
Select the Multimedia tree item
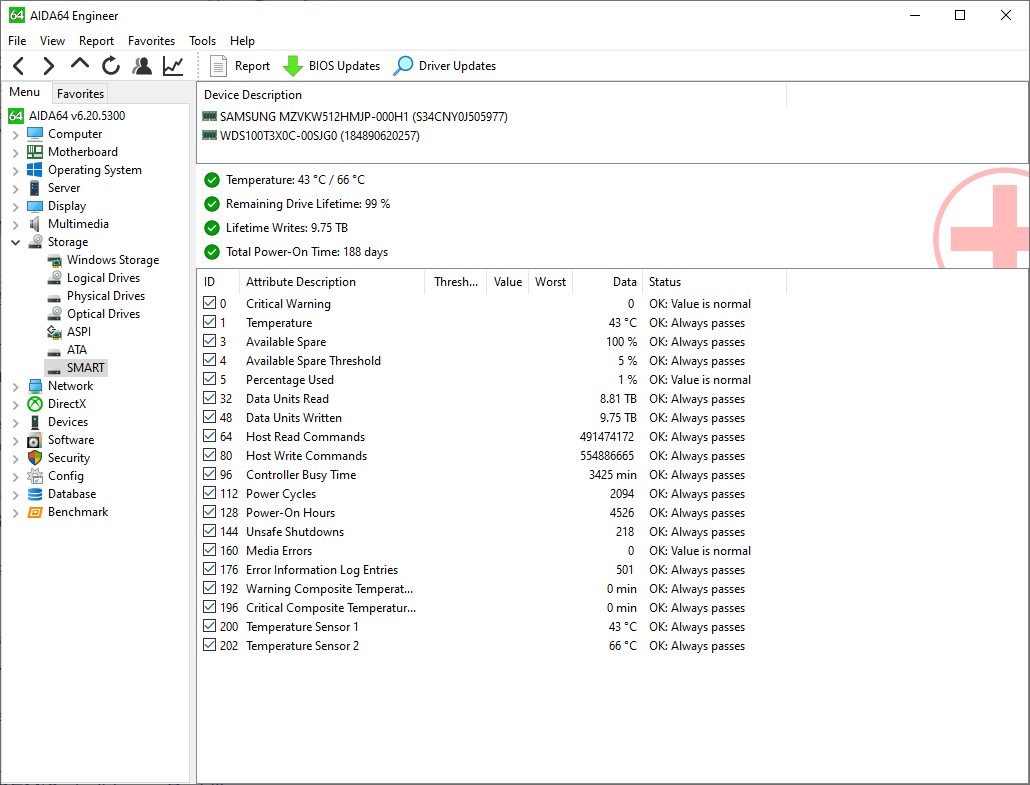pos(68,224)
